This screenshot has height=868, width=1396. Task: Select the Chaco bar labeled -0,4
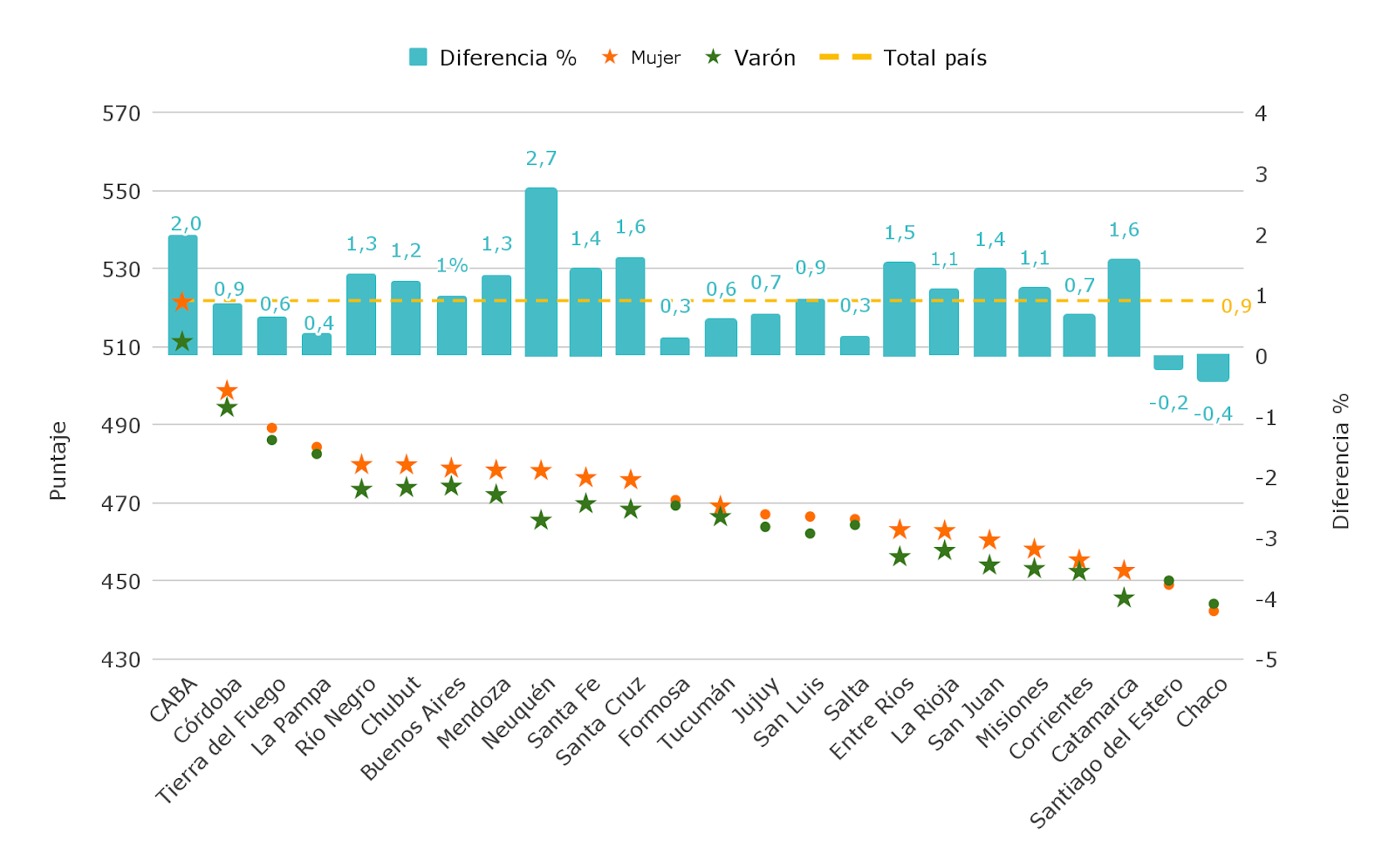pos(1213,367)
